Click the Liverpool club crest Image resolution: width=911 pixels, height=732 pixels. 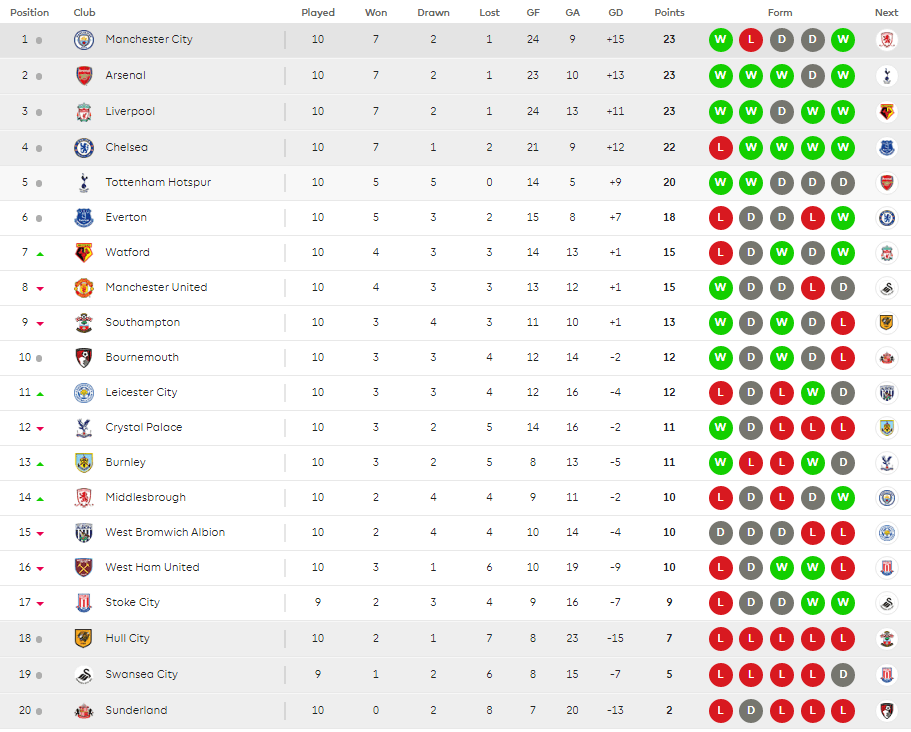[x=84, y=112]
